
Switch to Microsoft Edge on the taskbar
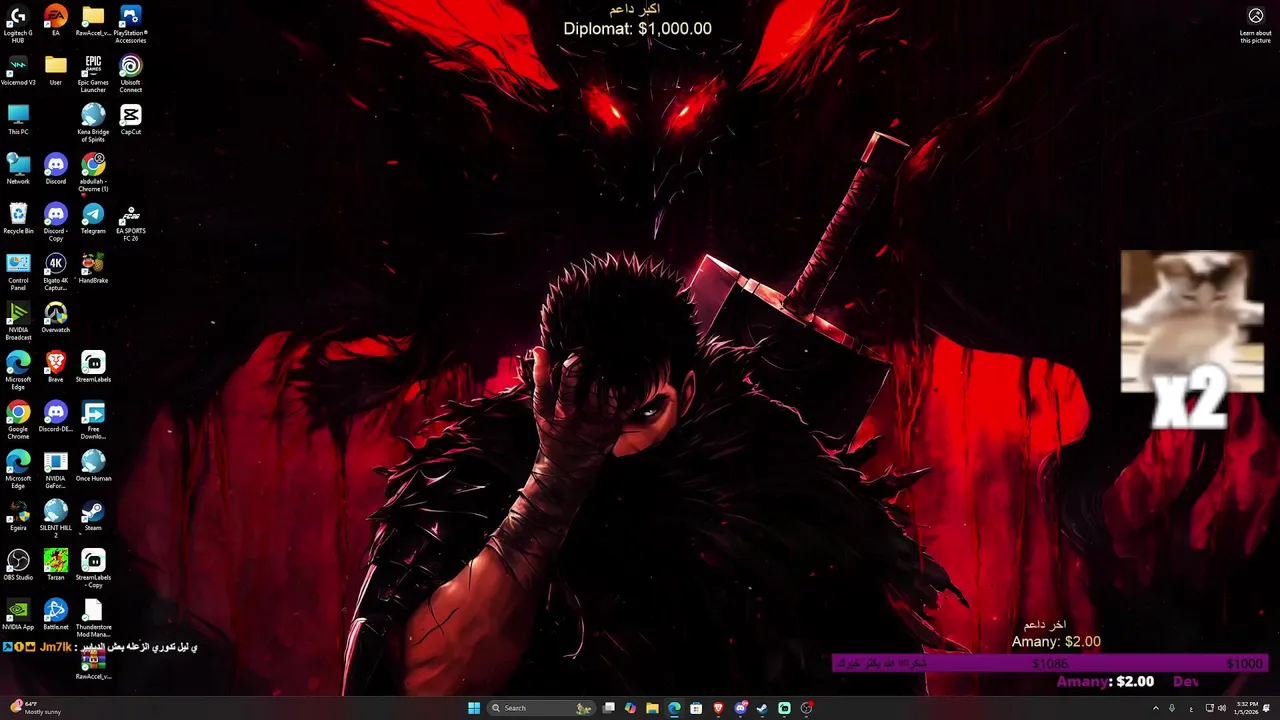click(674, 708)
